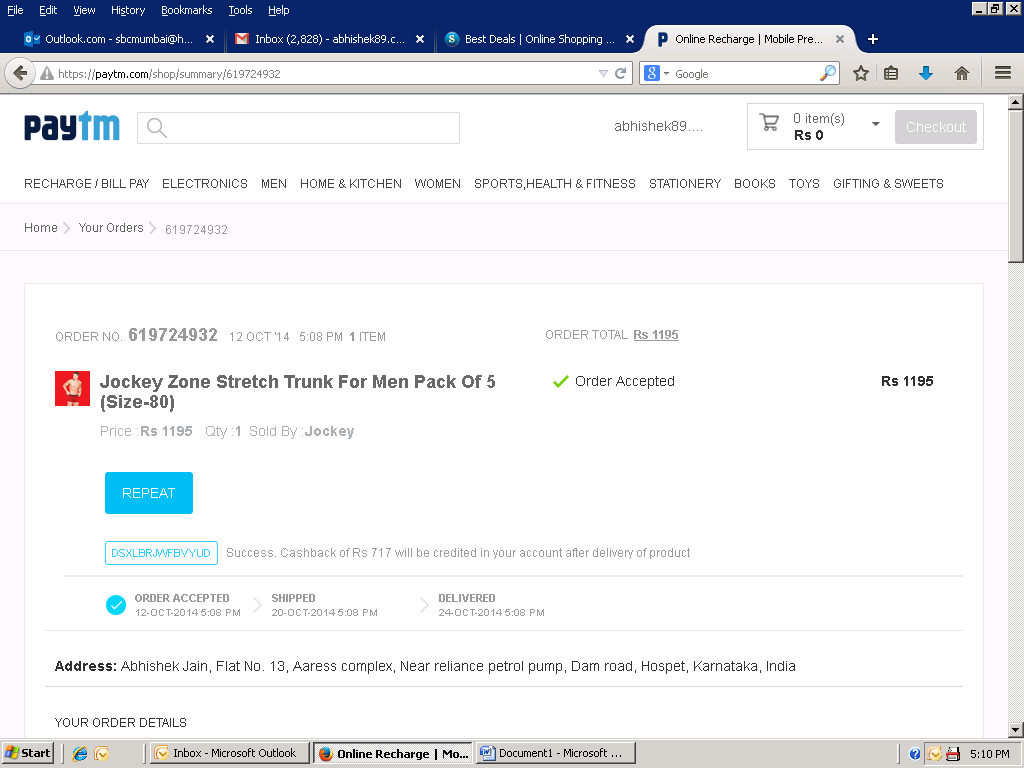Open the View menu
1024x768 pixels.
[x=84, y=10]
